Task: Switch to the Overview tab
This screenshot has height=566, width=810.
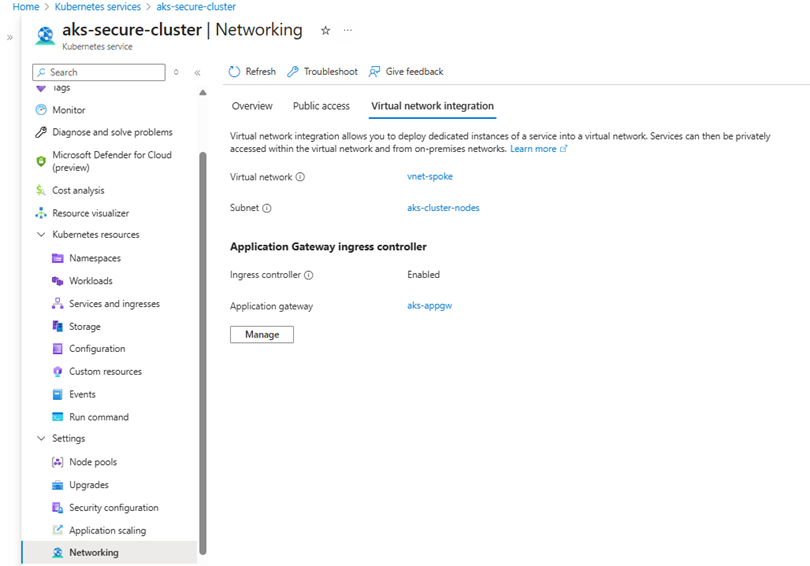Action: pos(252,106)
